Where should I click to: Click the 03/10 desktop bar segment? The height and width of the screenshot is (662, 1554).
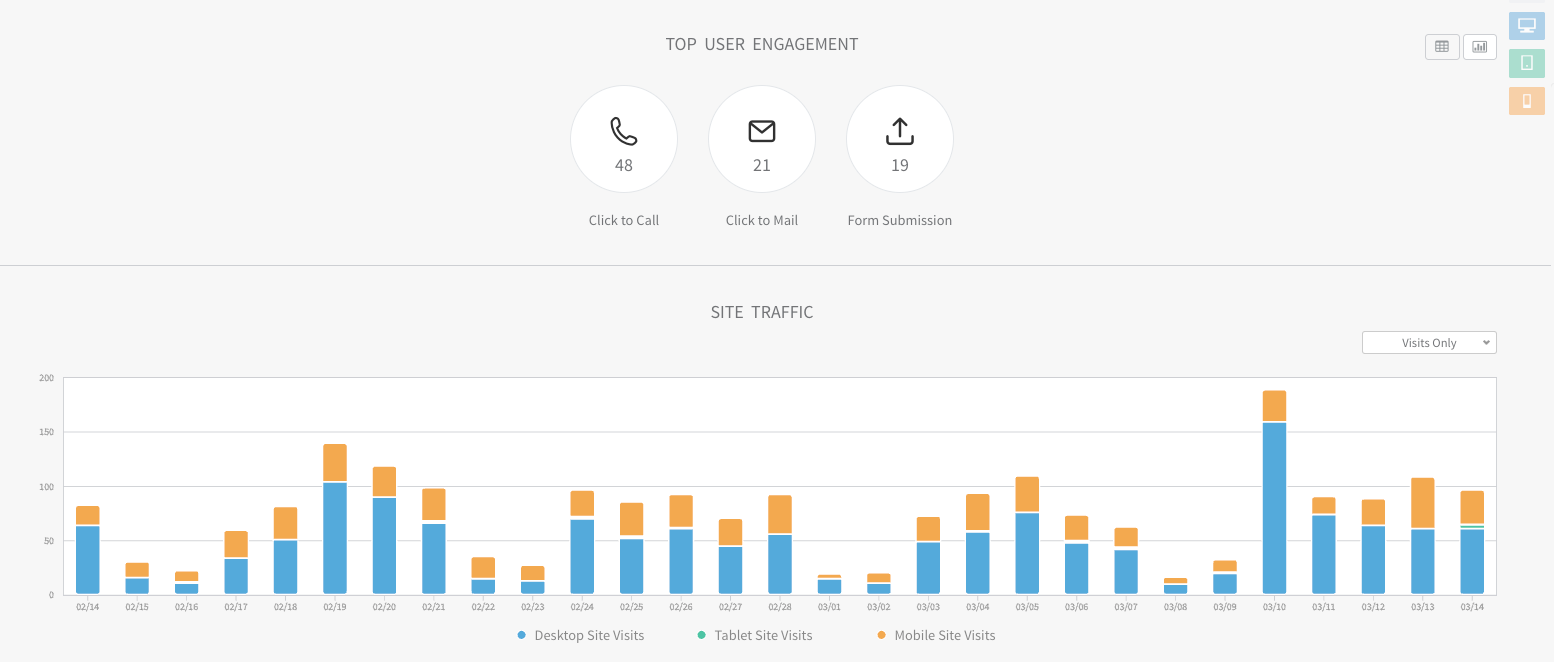tap(1274, 508)
